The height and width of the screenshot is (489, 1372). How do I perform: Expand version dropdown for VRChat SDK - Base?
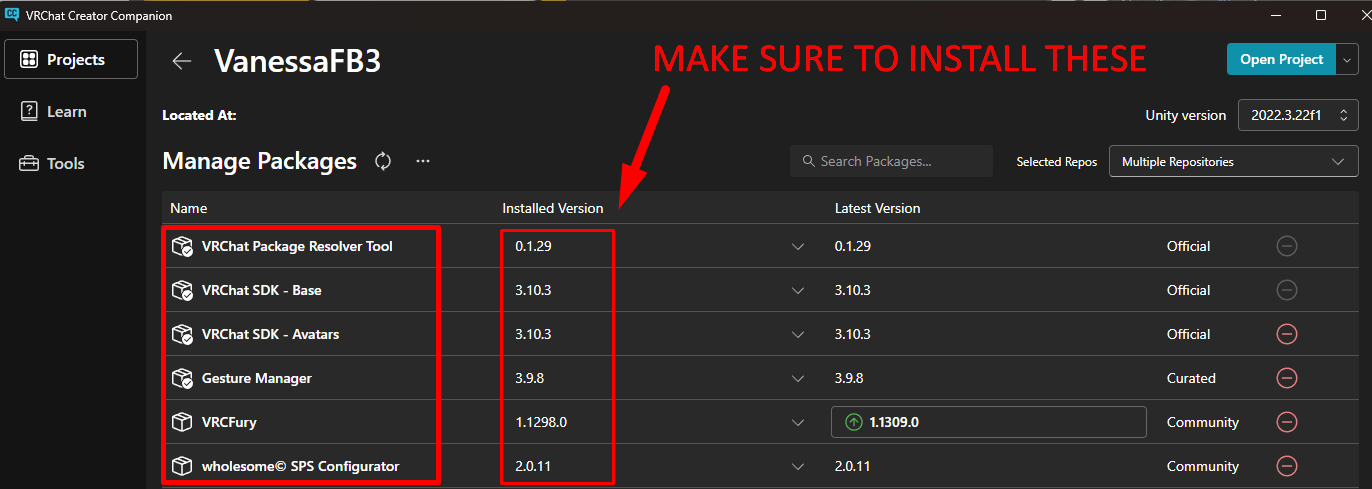point(798,291)
